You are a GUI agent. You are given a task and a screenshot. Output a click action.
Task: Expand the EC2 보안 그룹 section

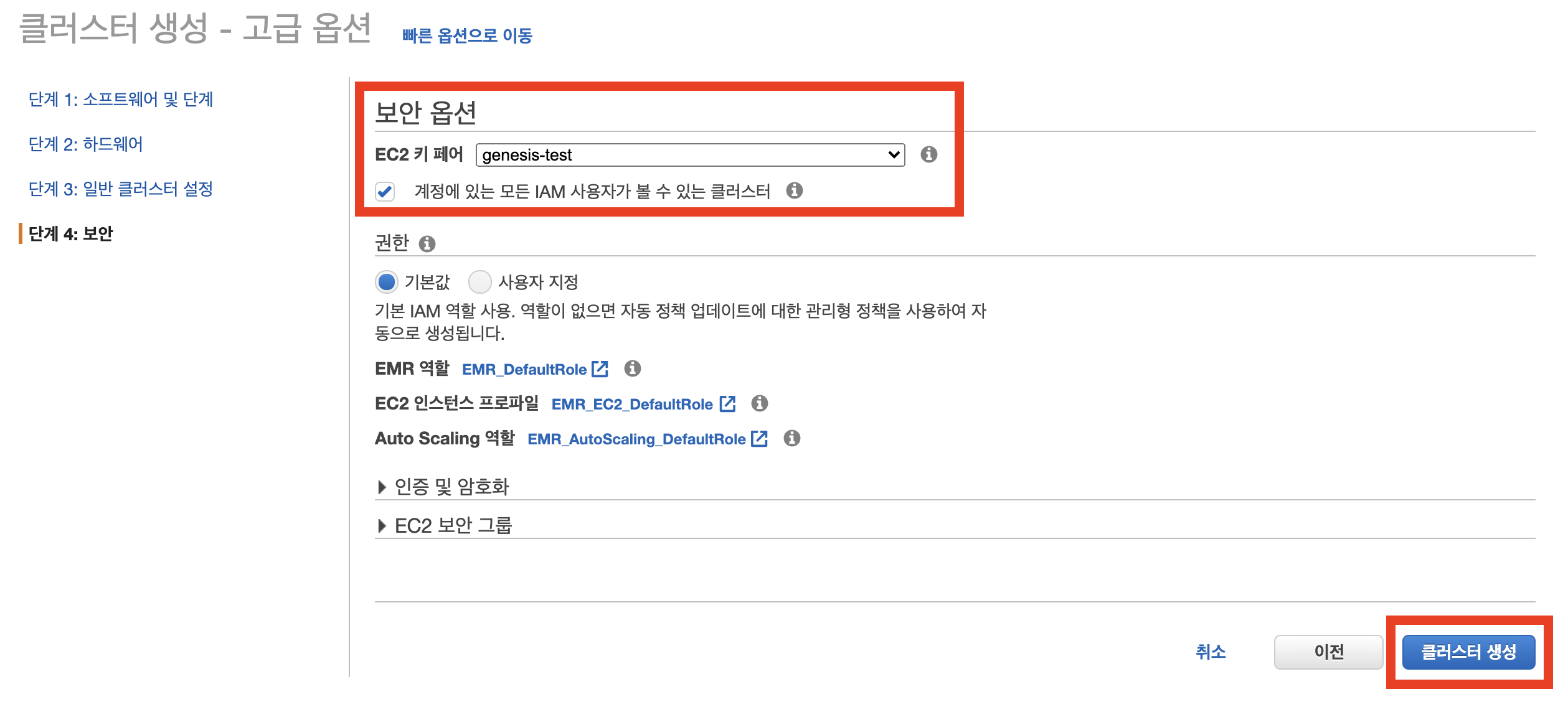pyautogui.click(x=453, y=526)
